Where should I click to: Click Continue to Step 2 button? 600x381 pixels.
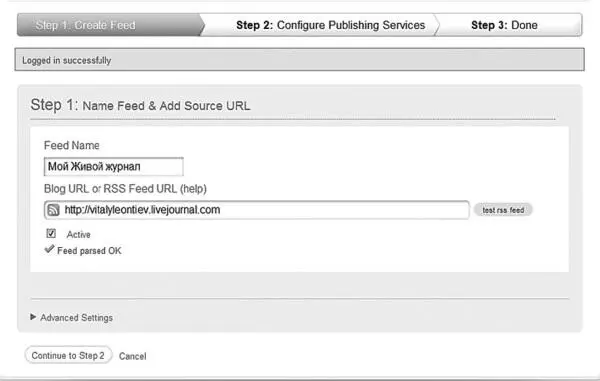pos(68,355)
